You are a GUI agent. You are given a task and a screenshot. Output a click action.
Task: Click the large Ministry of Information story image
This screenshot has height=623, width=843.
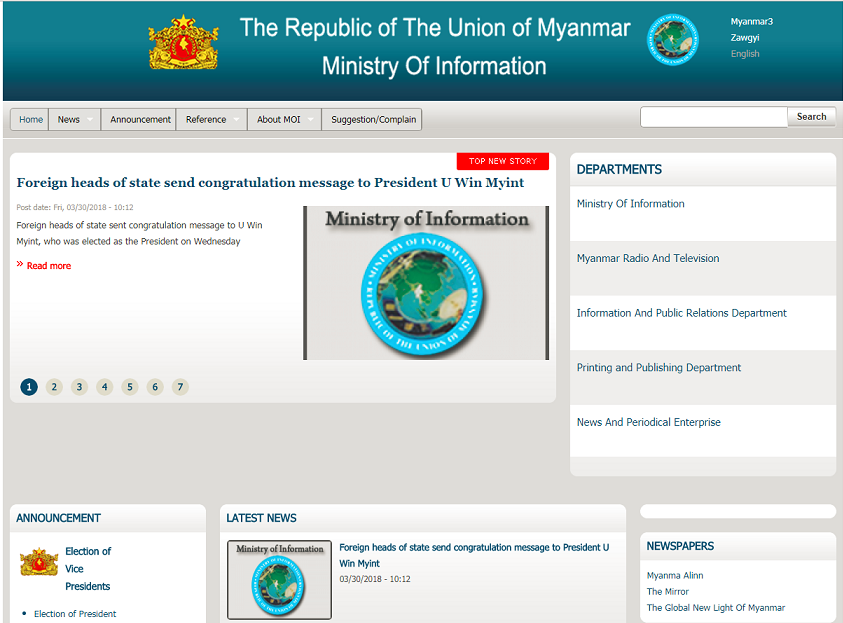[426, 283]
